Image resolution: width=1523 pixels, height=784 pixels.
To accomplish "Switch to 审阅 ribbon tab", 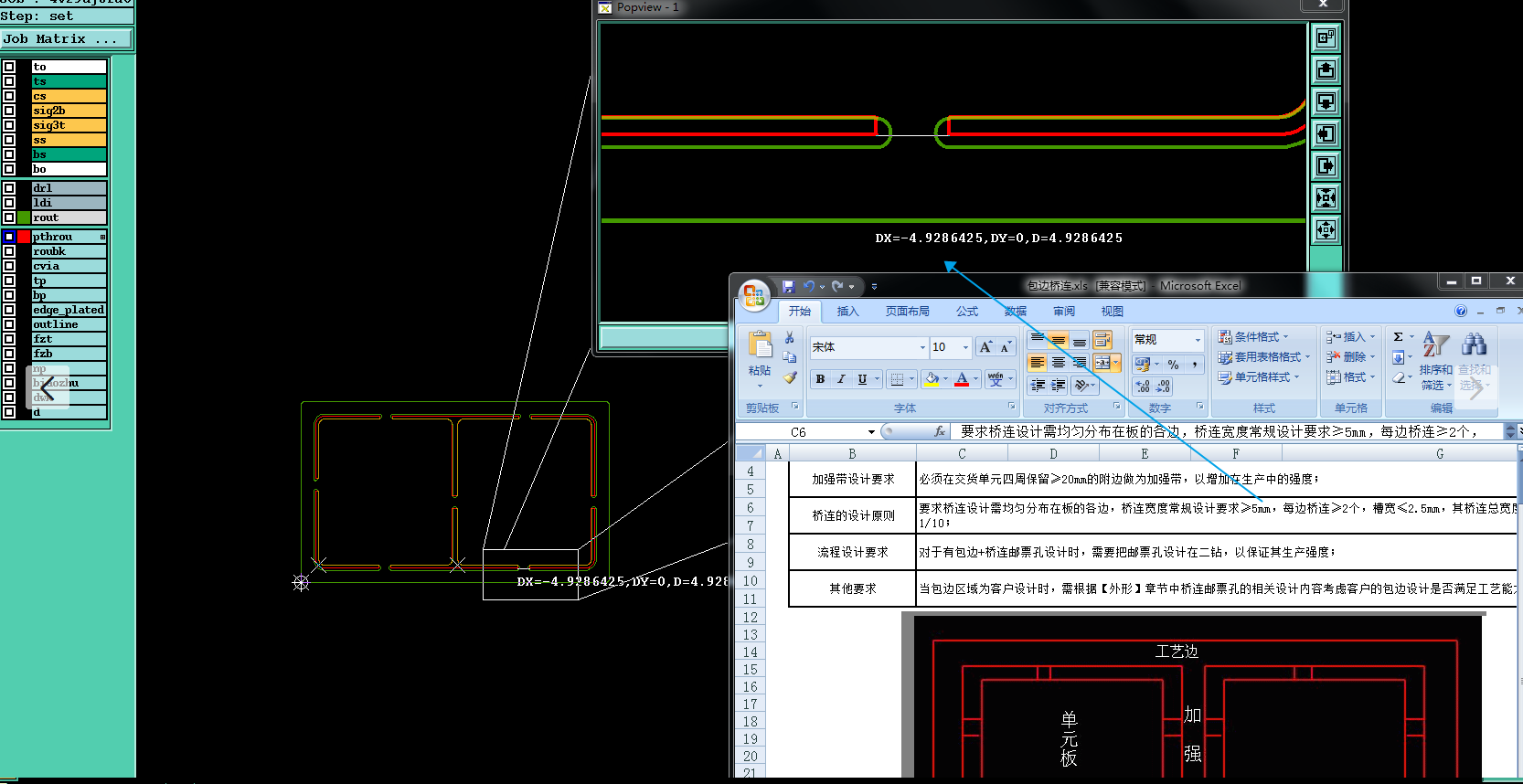I will (x=1064, y=312).
